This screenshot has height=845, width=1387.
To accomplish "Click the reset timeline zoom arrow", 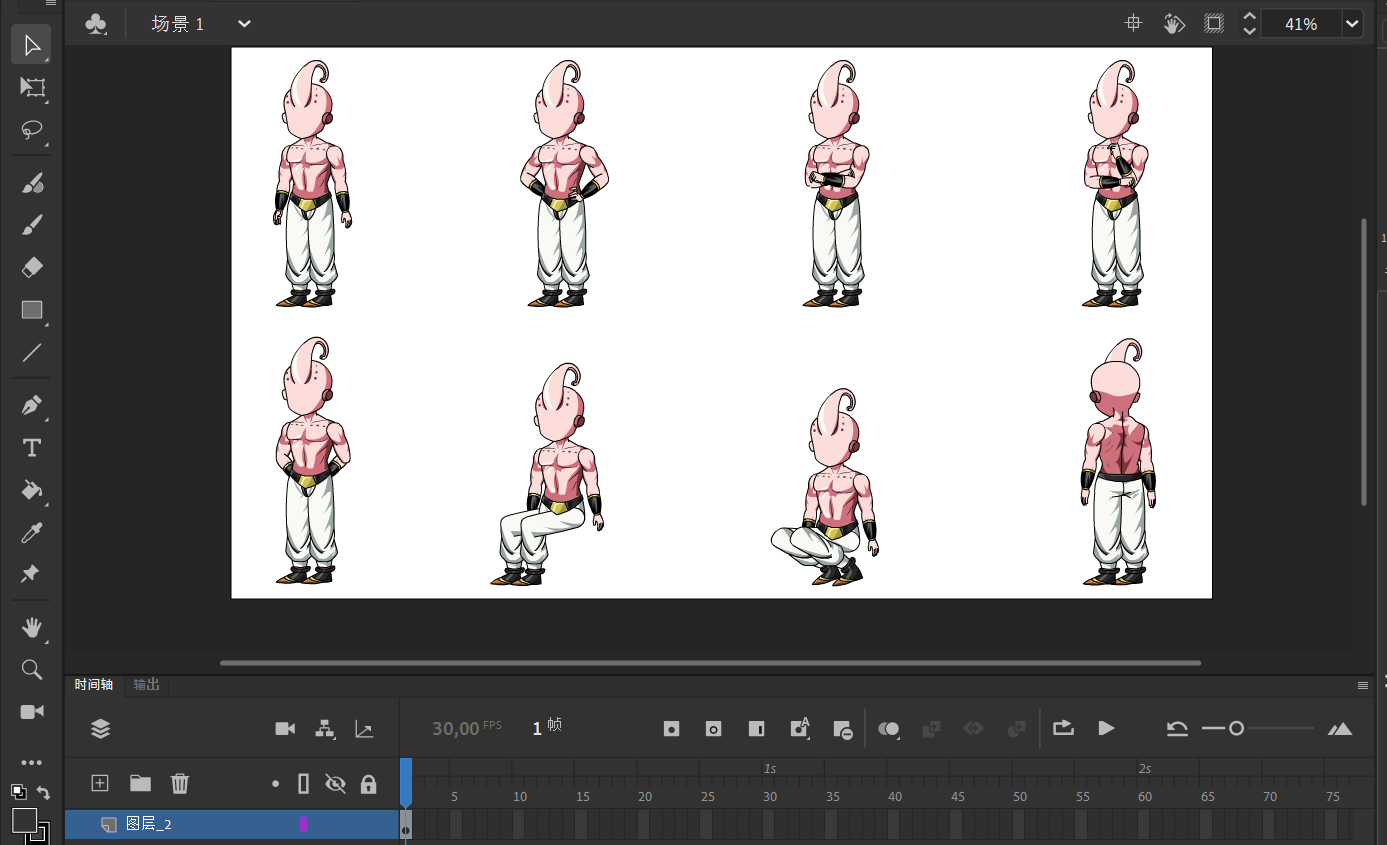I will (x=1177, y=729).
